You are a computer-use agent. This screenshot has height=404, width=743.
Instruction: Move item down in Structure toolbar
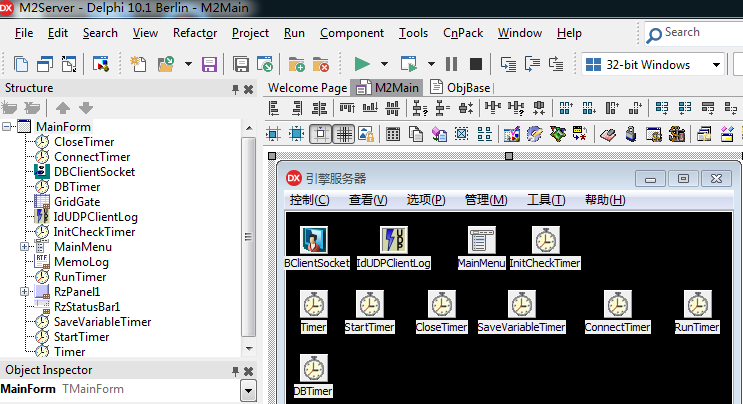(x=86, y=108)
